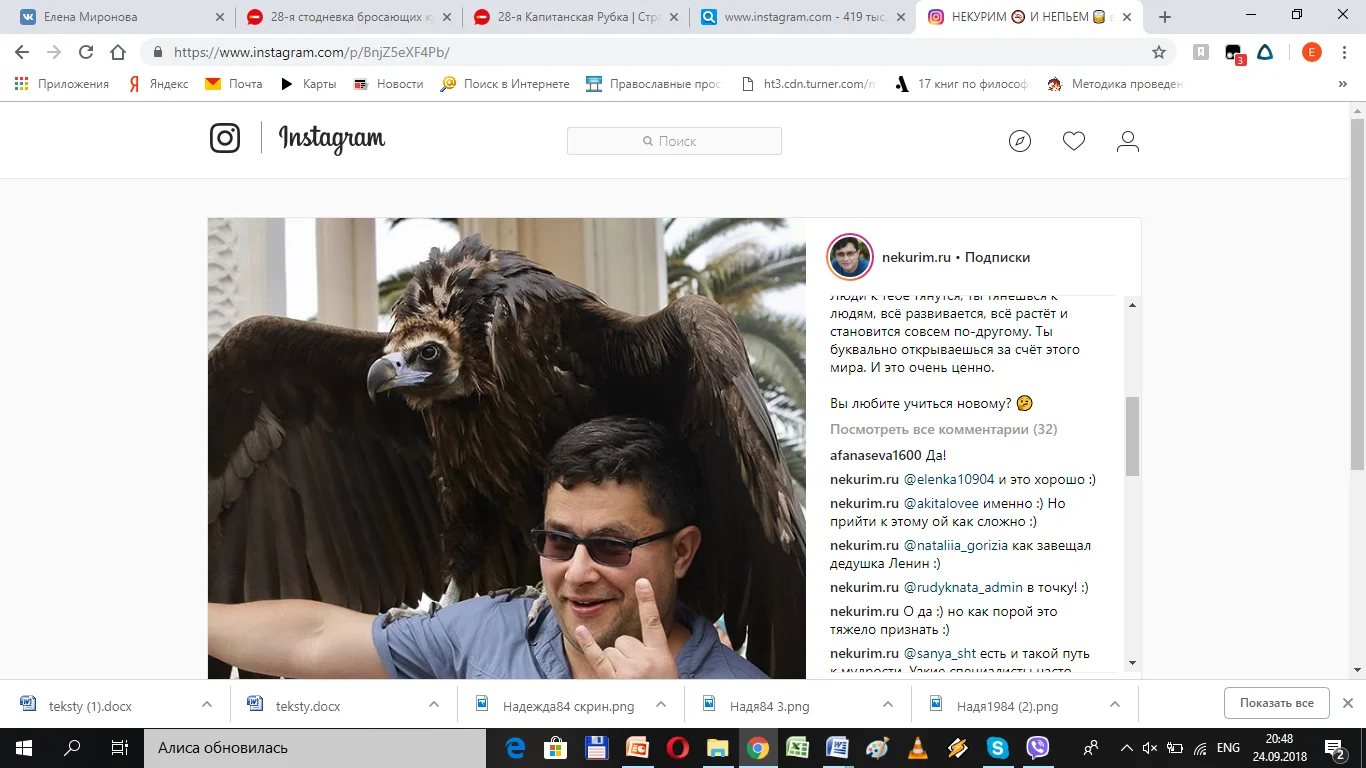This screenshot has width=1366, height=768.
Task: Open Task View on the taskbar
Action: click(119, 748)
